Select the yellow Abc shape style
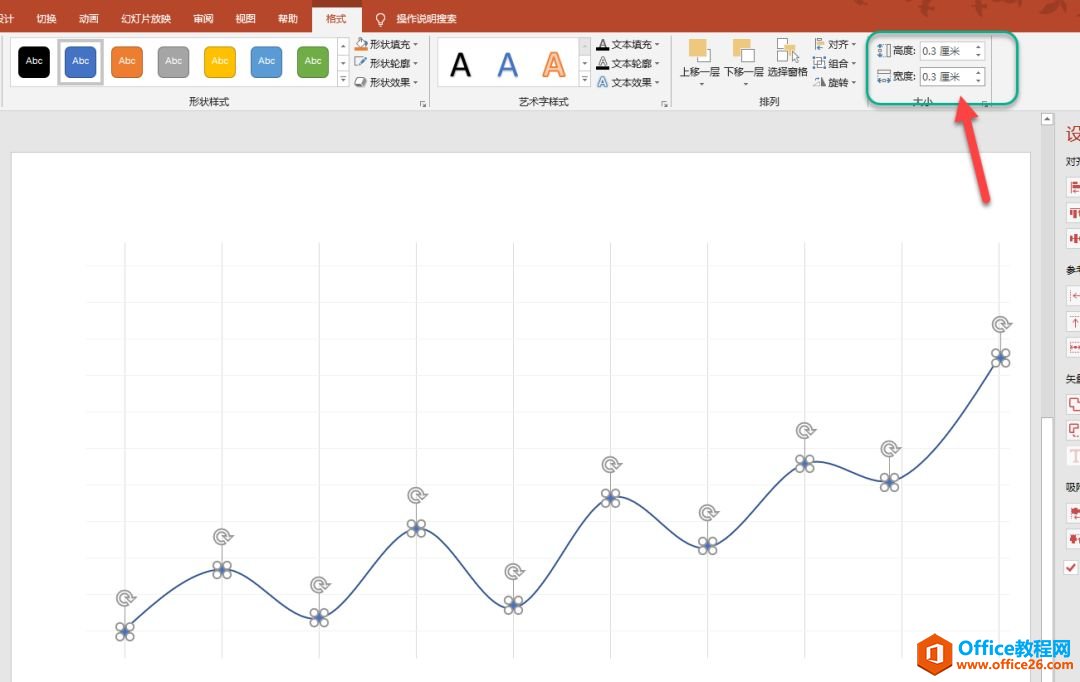This screenshot has height=682, width=1080. (220, 61)
